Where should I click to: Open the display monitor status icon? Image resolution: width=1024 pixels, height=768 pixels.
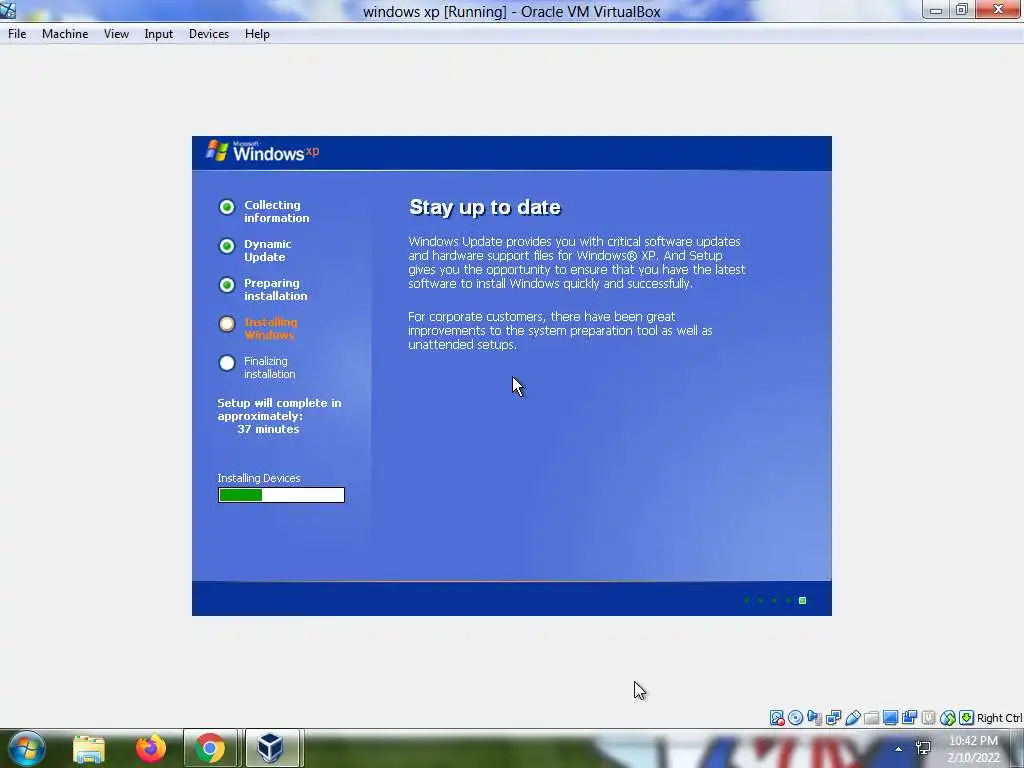[890, 718]
